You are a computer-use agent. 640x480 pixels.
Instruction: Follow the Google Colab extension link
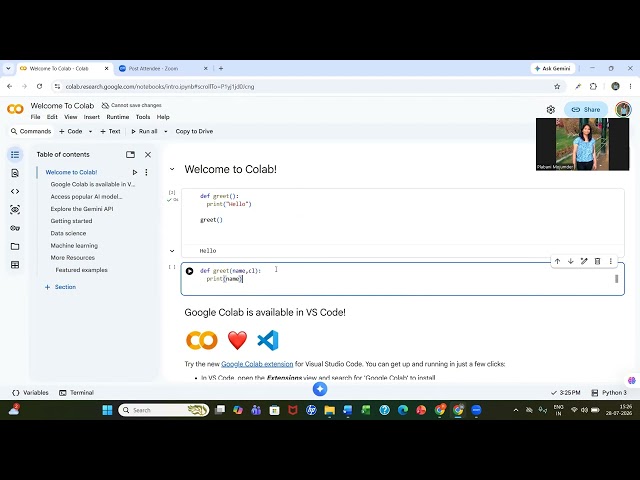(x=257, y=364)
